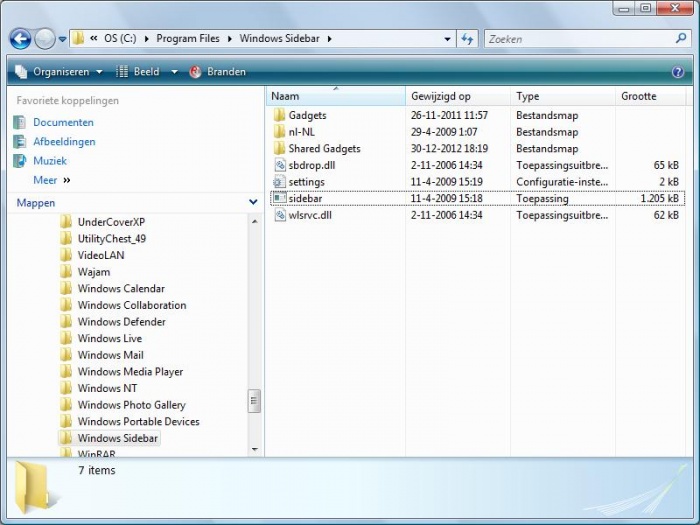This screenshot has width=700, height=525.
Task: Click the OS (C:) breadcrumb
Action: [x=120, y=38]
